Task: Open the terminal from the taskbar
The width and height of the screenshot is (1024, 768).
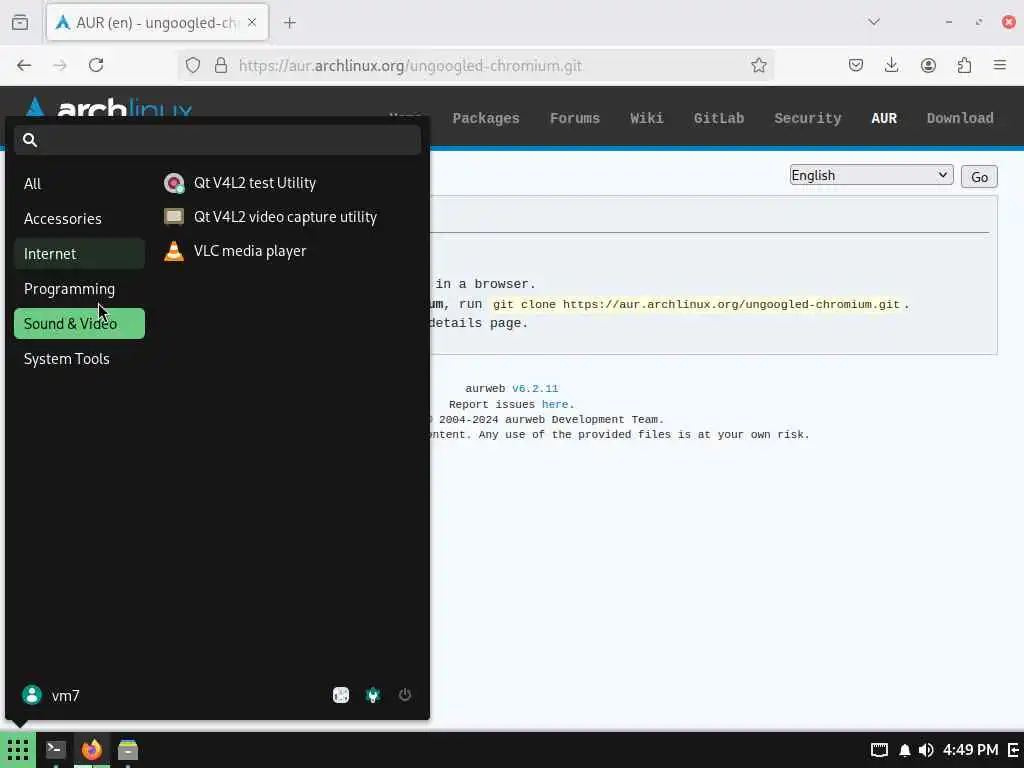Action: (x=56, y=750)
